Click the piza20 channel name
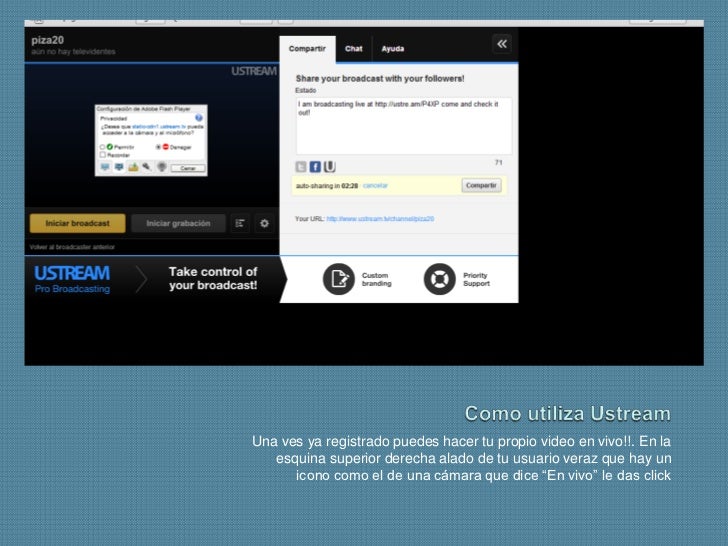Viewport: 728px width, 546px height. click(x=47, y=40)
